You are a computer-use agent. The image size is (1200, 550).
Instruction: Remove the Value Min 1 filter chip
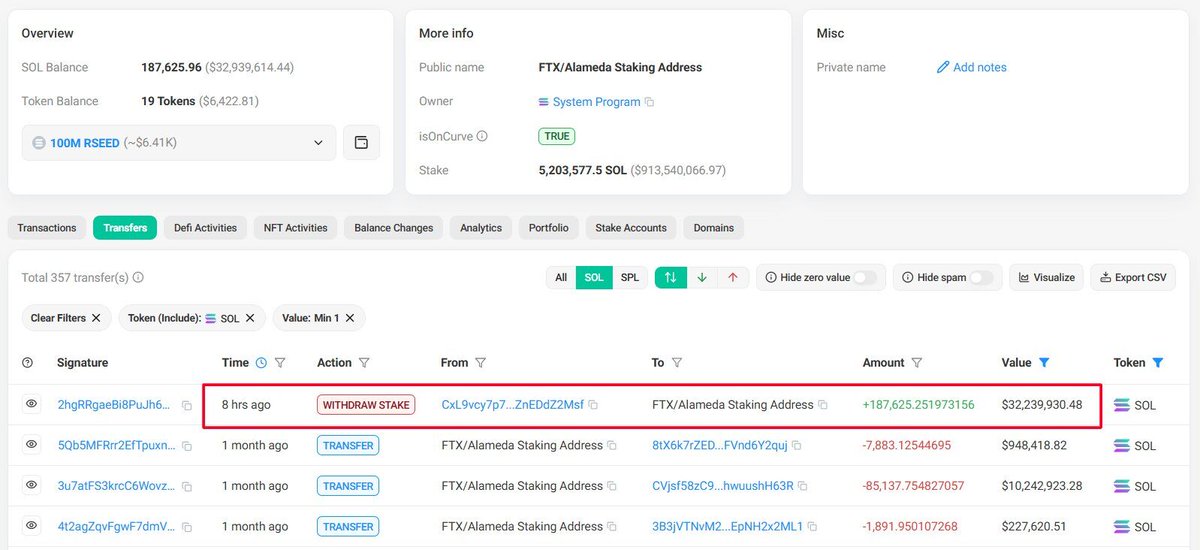coord(350,318)
